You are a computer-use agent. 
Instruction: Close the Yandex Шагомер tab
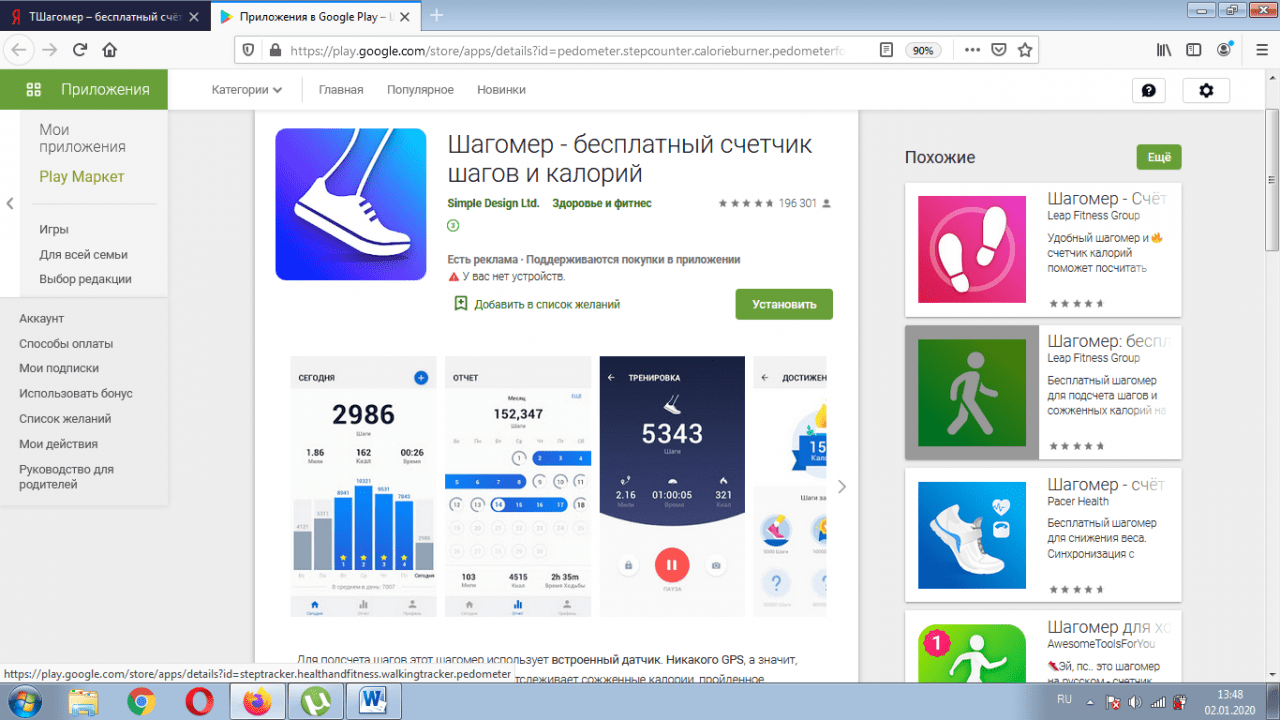click(x=193, y=16)
